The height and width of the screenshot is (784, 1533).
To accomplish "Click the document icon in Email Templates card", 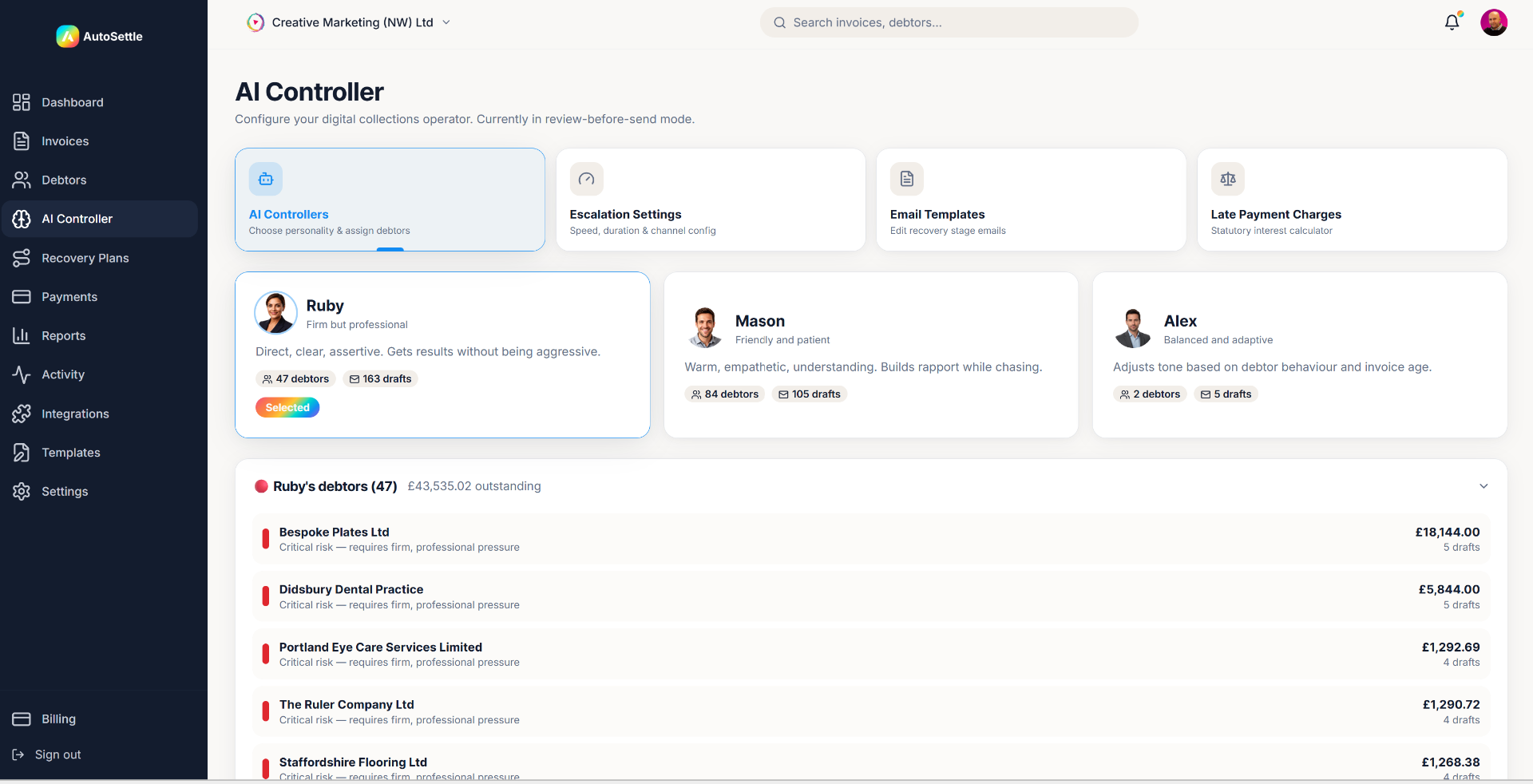I will pyautogui.click(x=907, y=179).
